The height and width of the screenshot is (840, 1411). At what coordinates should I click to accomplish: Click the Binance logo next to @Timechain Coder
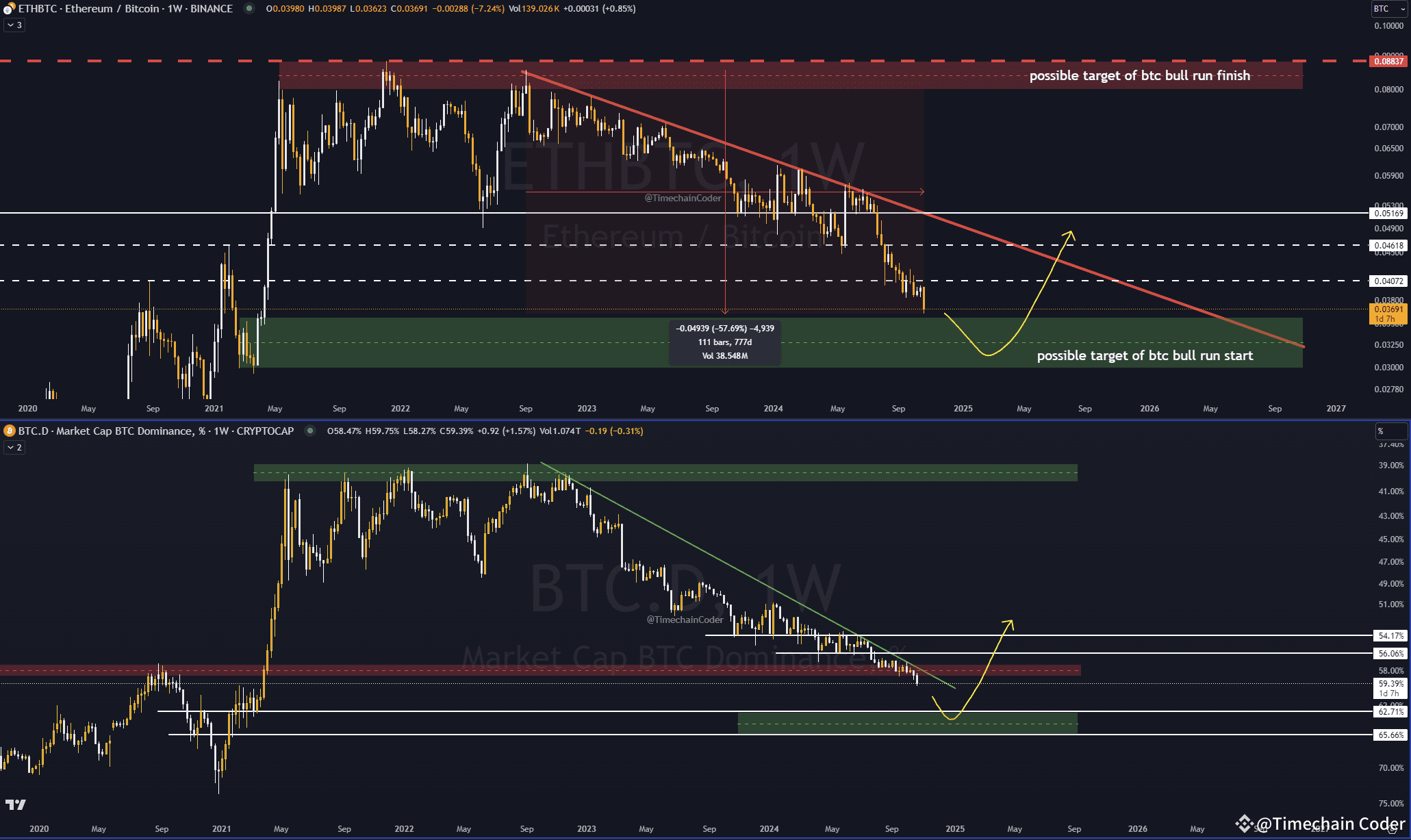coord(1244,823)
